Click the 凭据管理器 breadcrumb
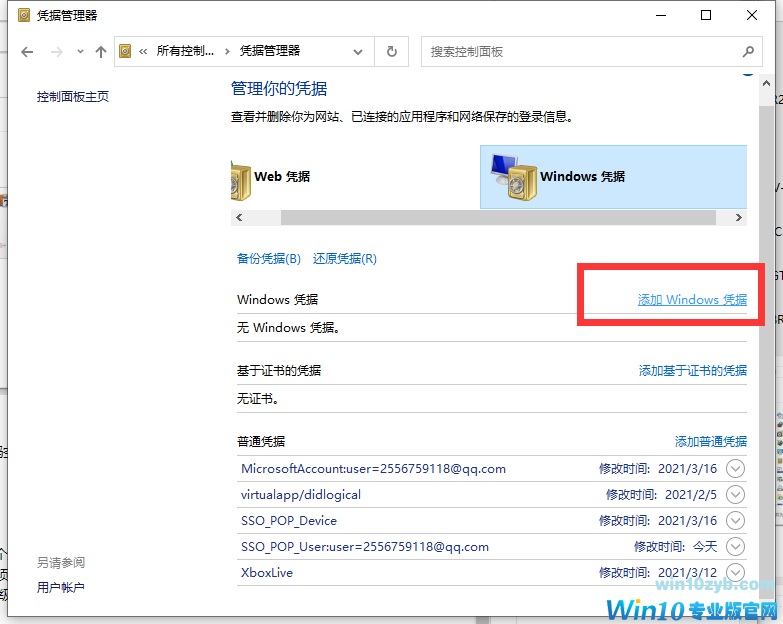Viewport: 783px width, 624px height. [x=270, y=51]
